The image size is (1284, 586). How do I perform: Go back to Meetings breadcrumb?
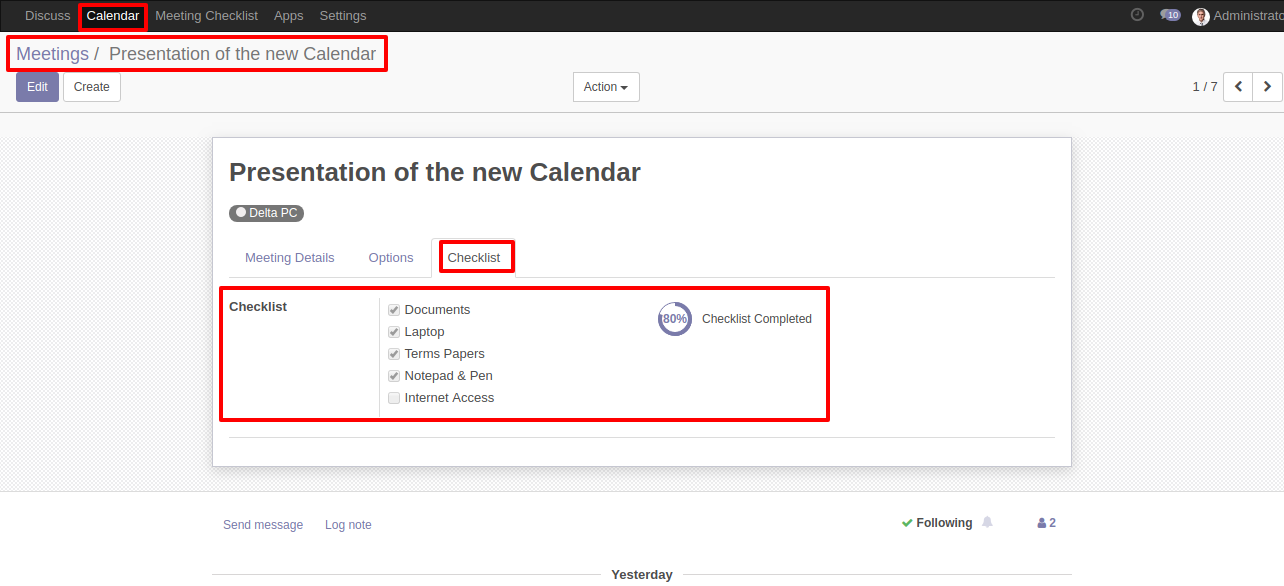[x=52, y=54]
